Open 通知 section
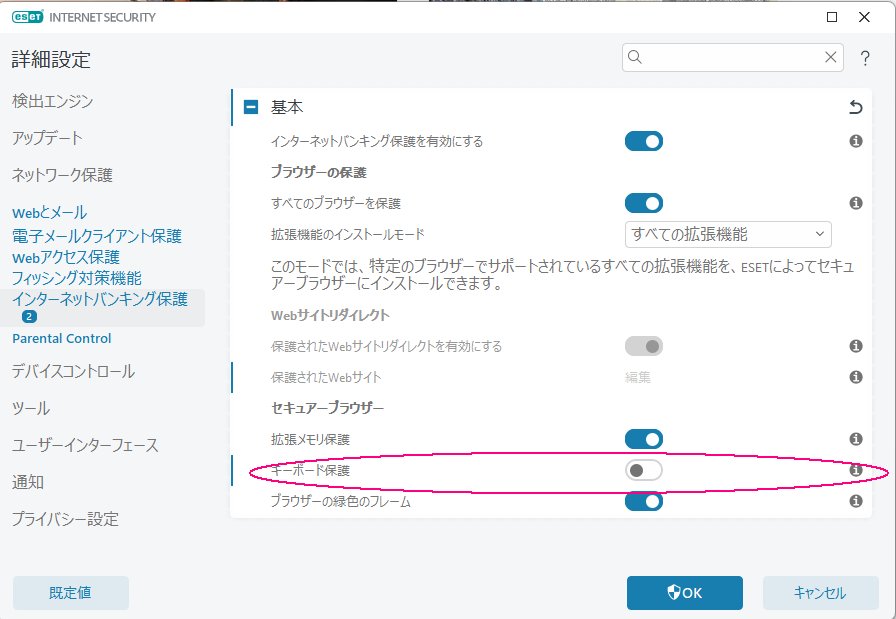The width and height of the screenshot is (896, 619). click(x=28, y=482)
